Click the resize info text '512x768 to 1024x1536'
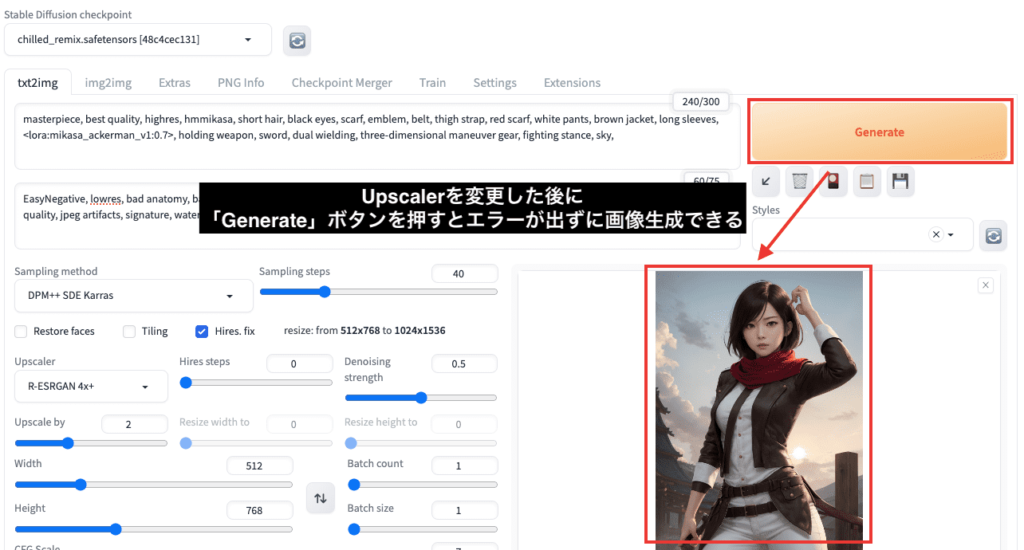This screenshot has height=550, width=1024. click(x=392, y=331)
